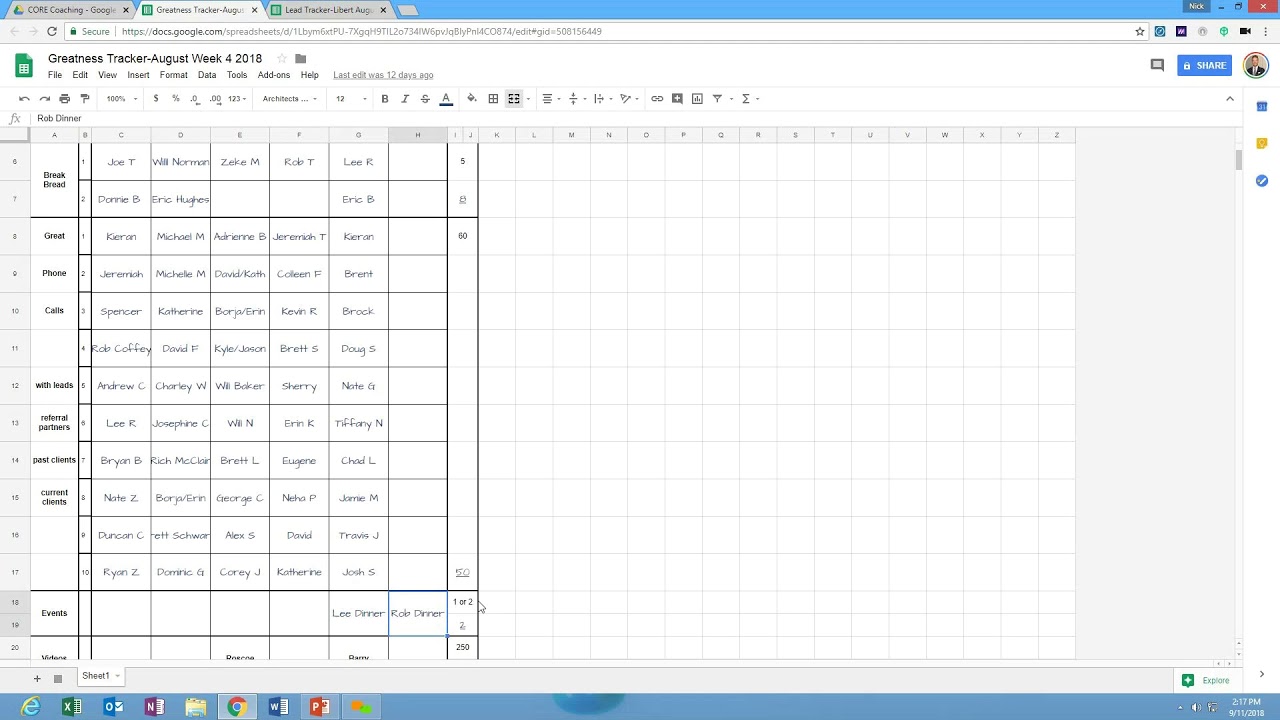1280x720 pixels.
Task: Insert a chart from the toolbar
Action: point(697,99)
